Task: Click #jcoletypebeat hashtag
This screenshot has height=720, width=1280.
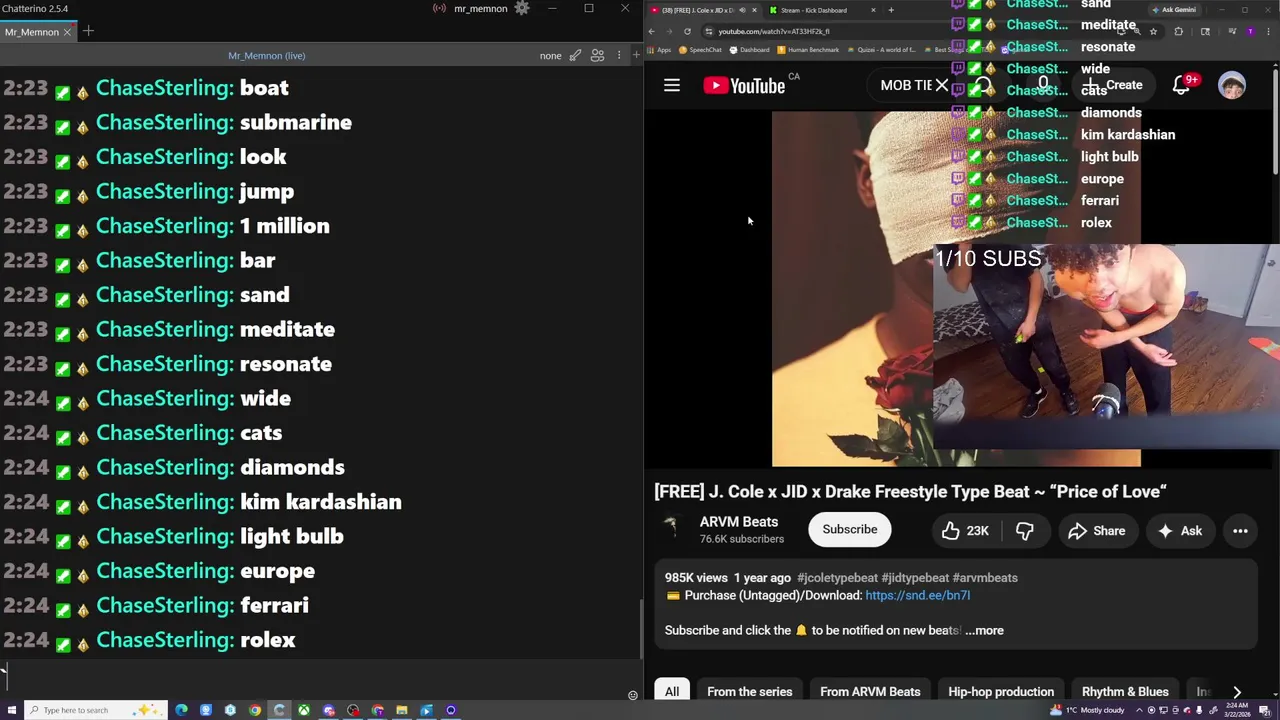Action: (x=837, y=577)
